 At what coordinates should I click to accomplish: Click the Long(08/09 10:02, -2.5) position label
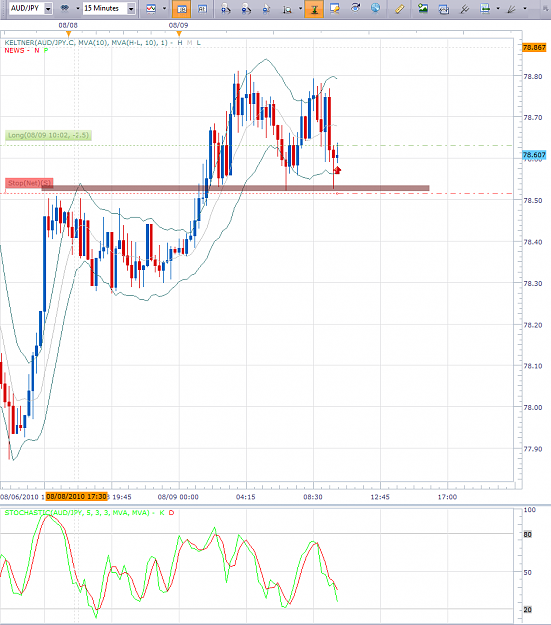48,135
